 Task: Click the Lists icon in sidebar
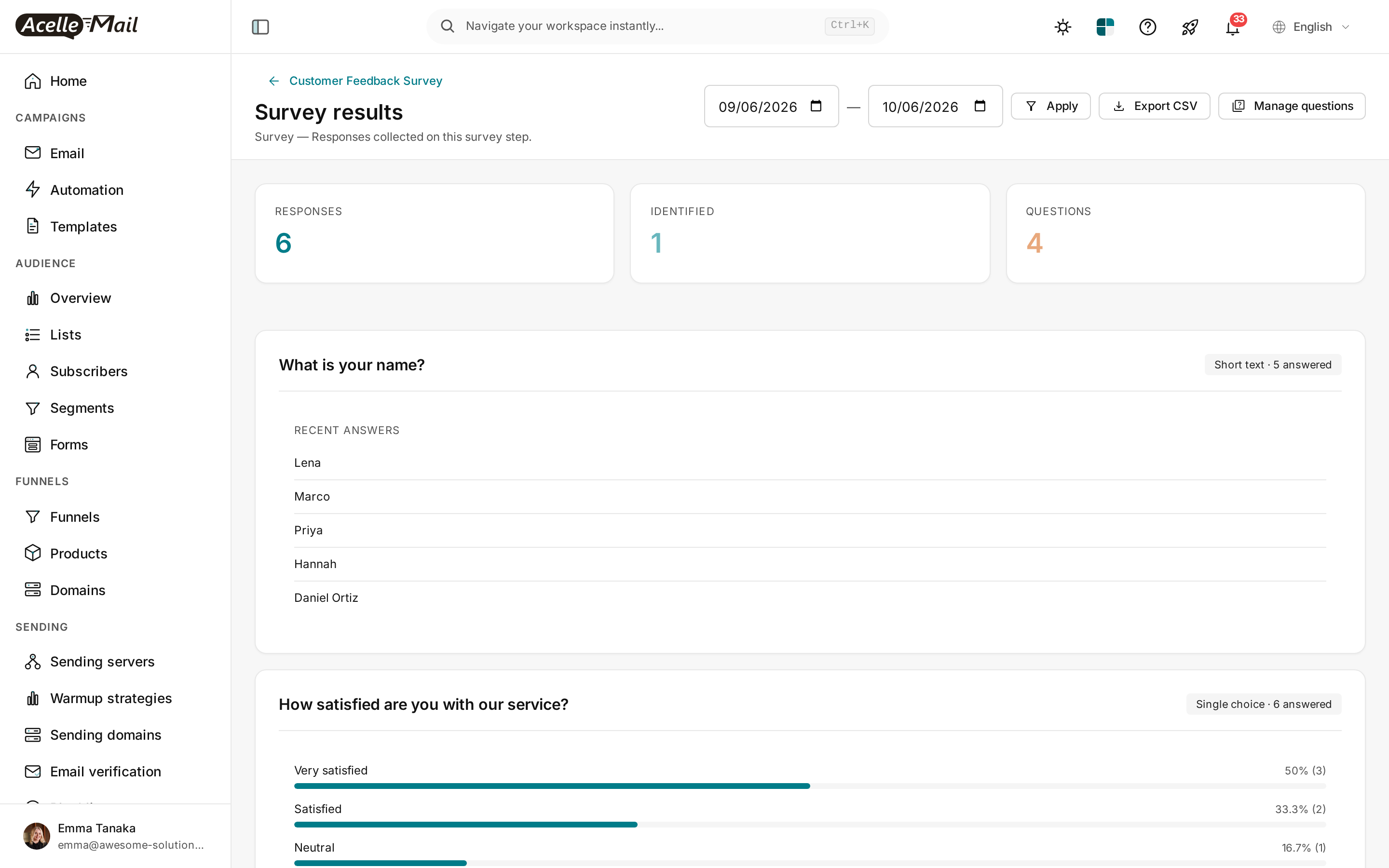click(33, 335)
